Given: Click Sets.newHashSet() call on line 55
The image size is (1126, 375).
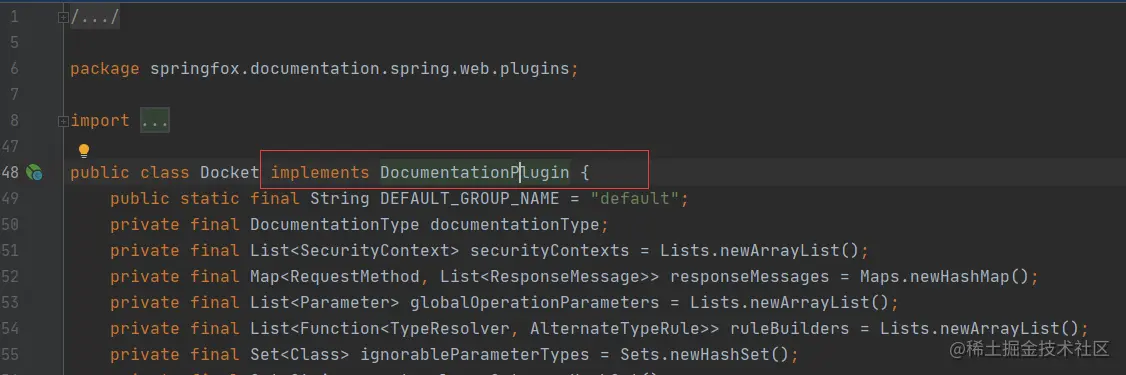Looking at the screenshot, I should (704, 354).
